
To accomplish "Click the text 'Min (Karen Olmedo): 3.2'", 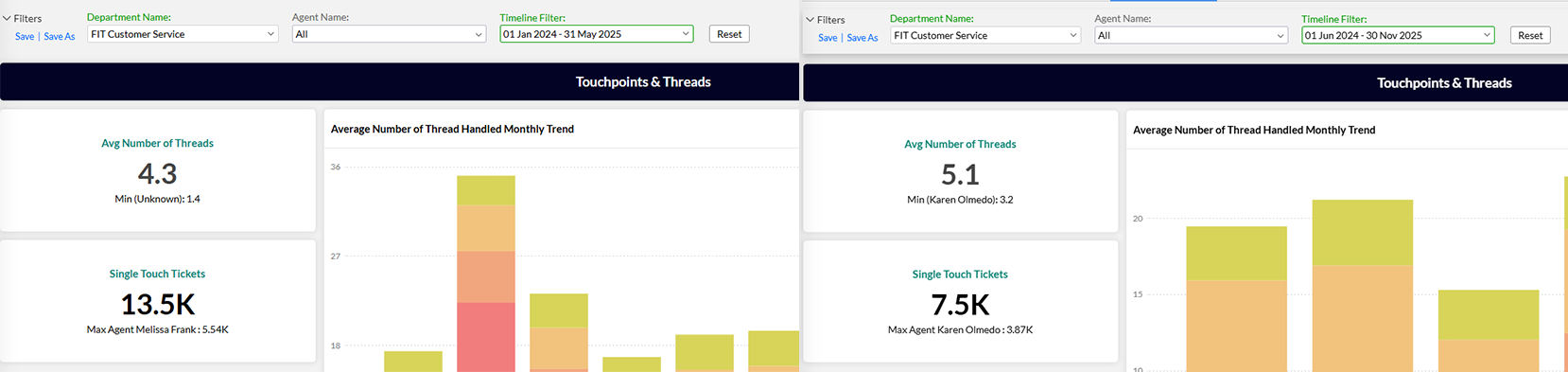I will 960,200.
